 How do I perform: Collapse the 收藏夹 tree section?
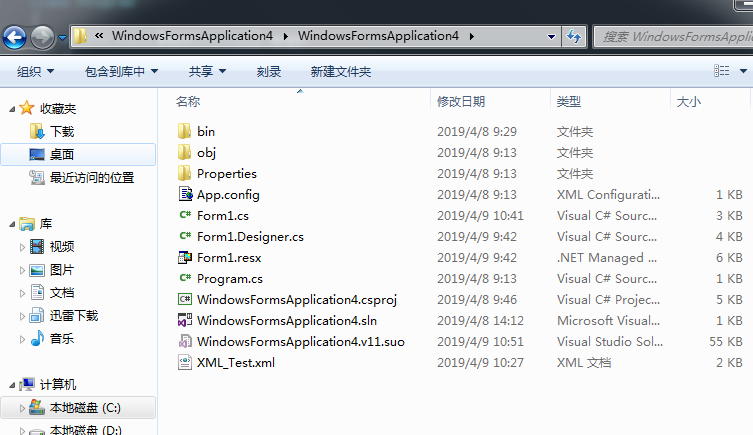click(12, 109)
